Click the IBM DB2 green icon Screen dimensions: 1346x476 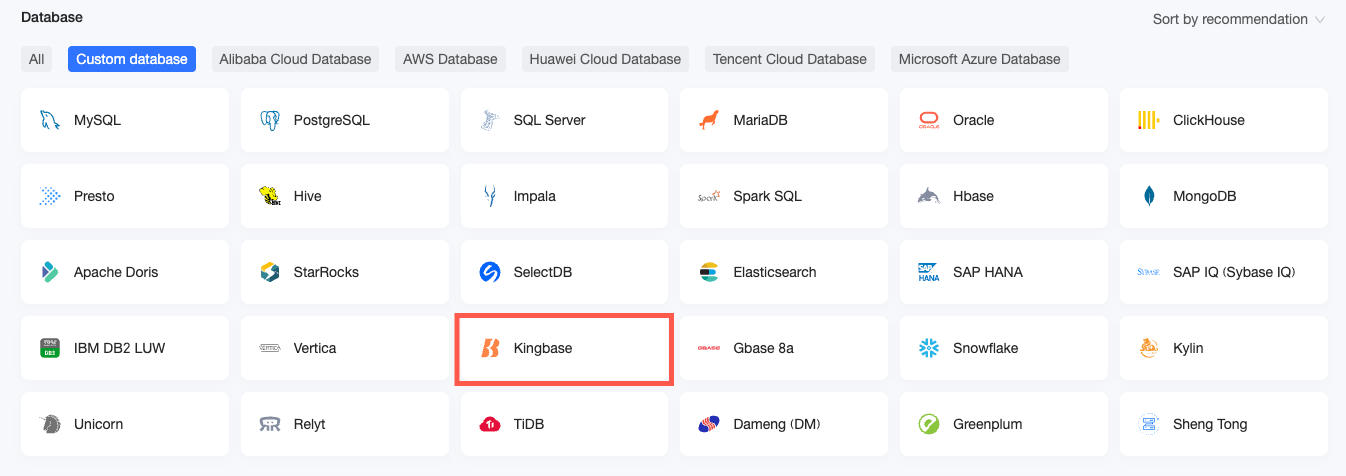pyautogui.click(x=50, y=348)
